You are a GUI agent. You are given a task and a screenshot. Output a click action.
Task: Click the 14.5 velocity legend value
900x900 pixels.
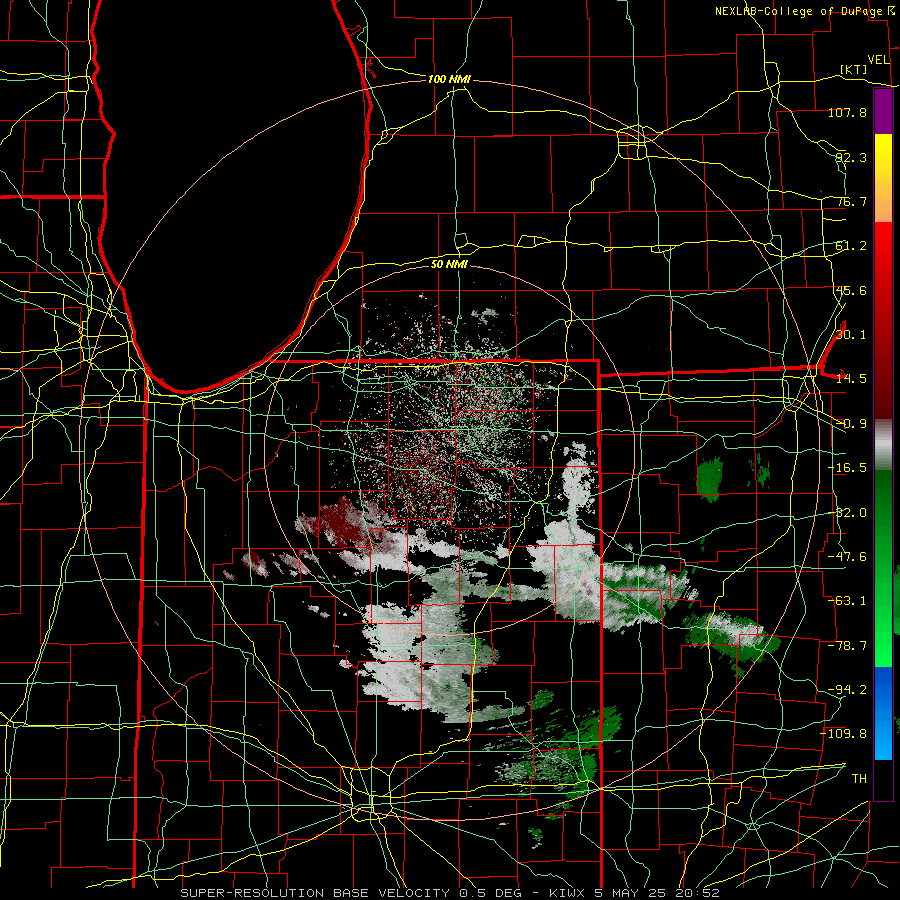[x=851, y=379]
